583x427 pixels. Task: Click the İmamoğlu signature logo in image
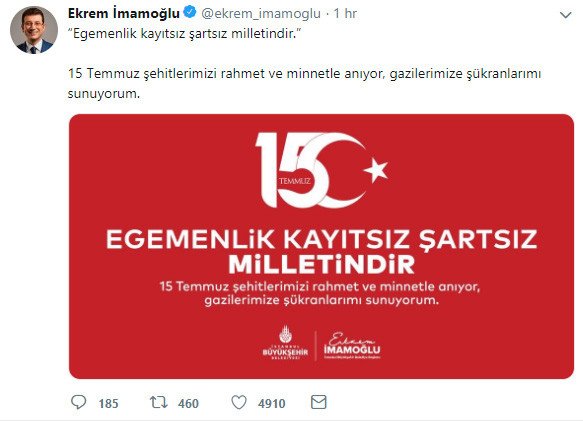[x=352, y=345]
